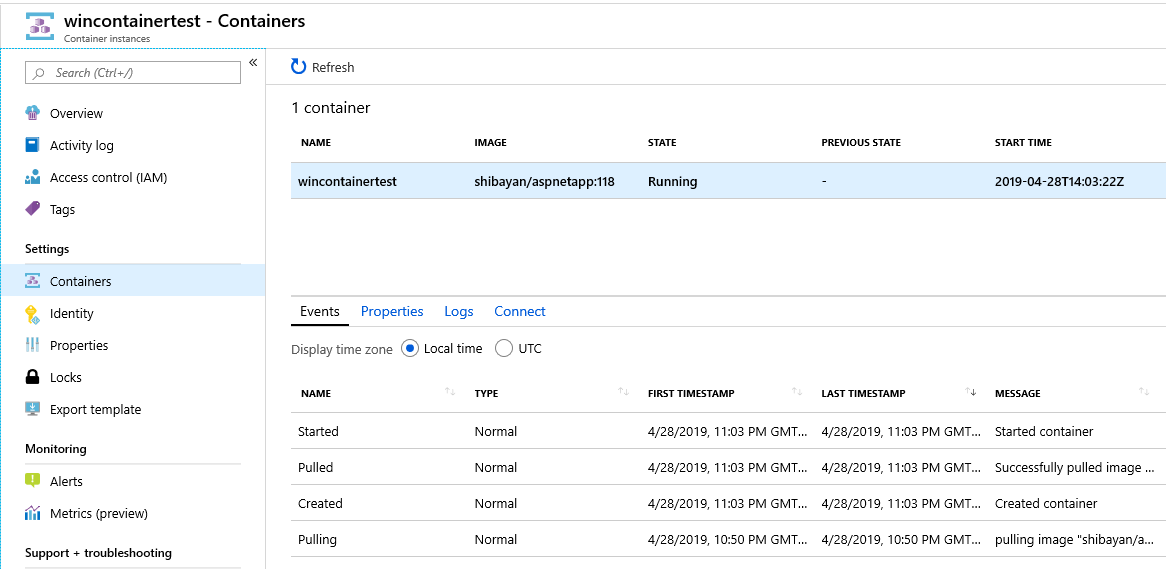Click the Tags icon in sidebar

pos(33,209)
